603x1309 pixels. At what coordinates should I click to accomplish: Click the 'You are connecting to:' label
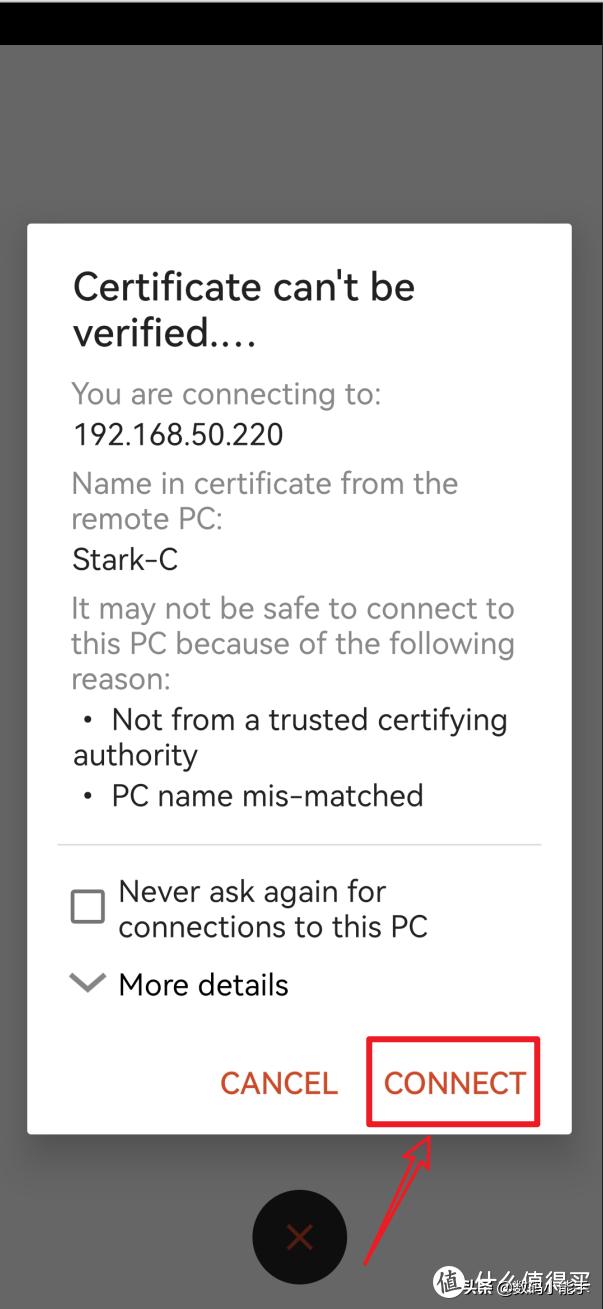[226, 394]
